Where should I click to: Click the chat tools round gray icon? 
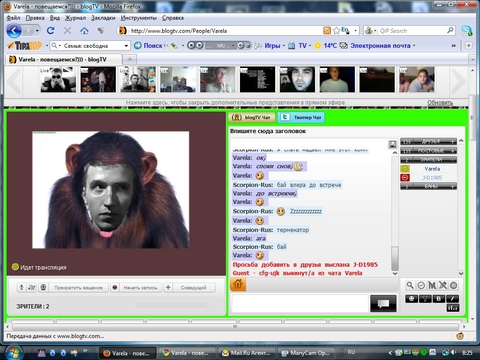(x=453, y=285)
